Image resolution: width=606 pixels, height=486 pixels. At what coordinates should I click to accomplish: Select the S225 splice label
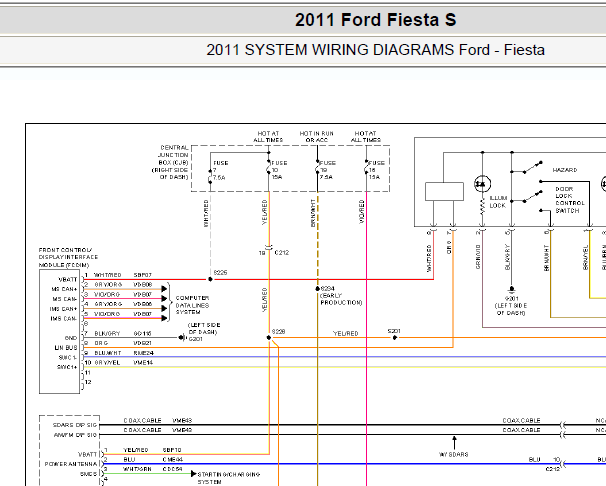point(220,273)
